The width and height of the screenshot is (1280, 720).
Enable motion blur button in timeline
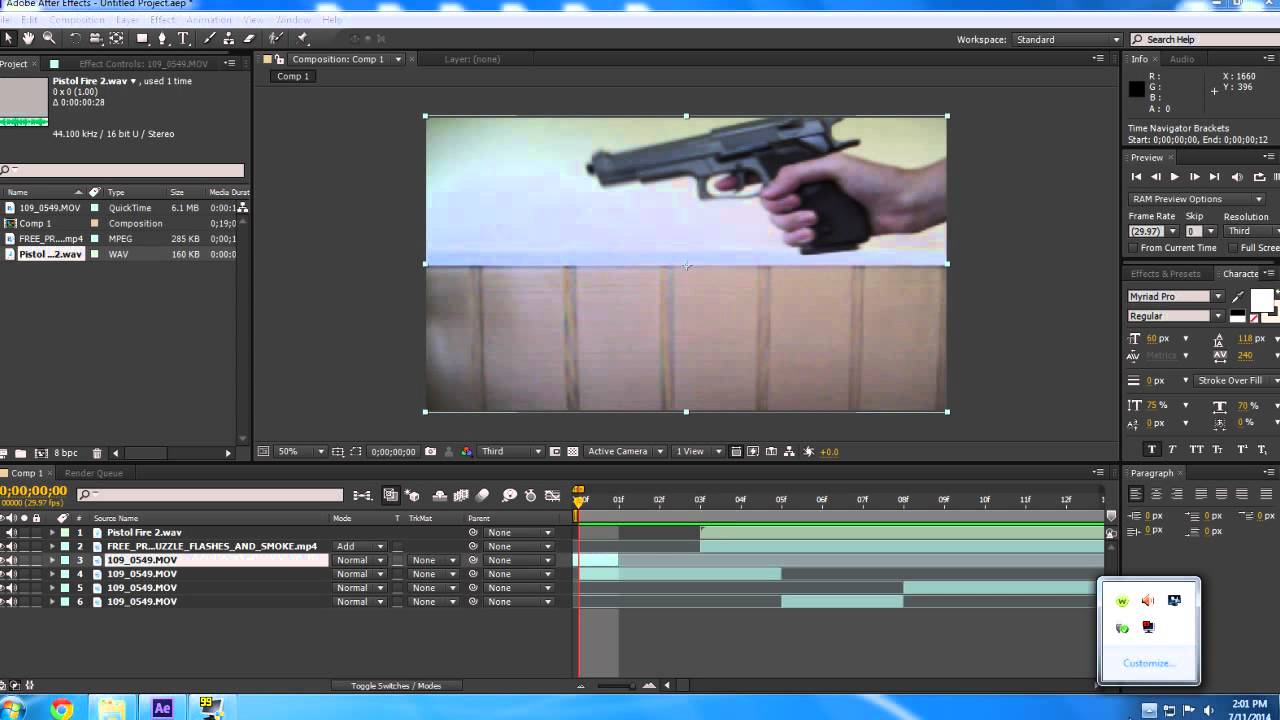tap(482, 495)
